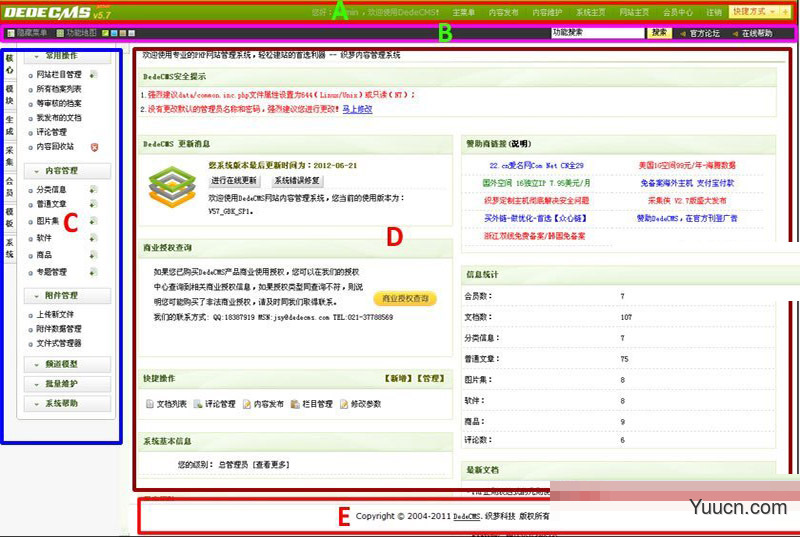Switch to the 核心 vertical tab
Viewport: 800px width, 537px height.
pos(10,64)
